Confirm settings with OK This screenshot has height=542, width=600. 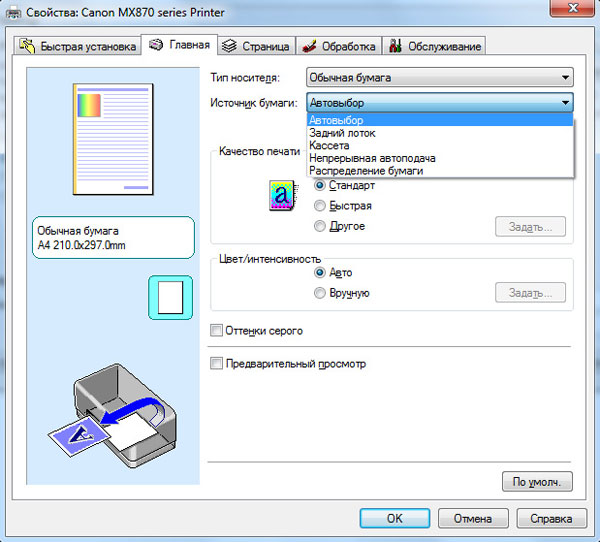[x=395, y=518]
